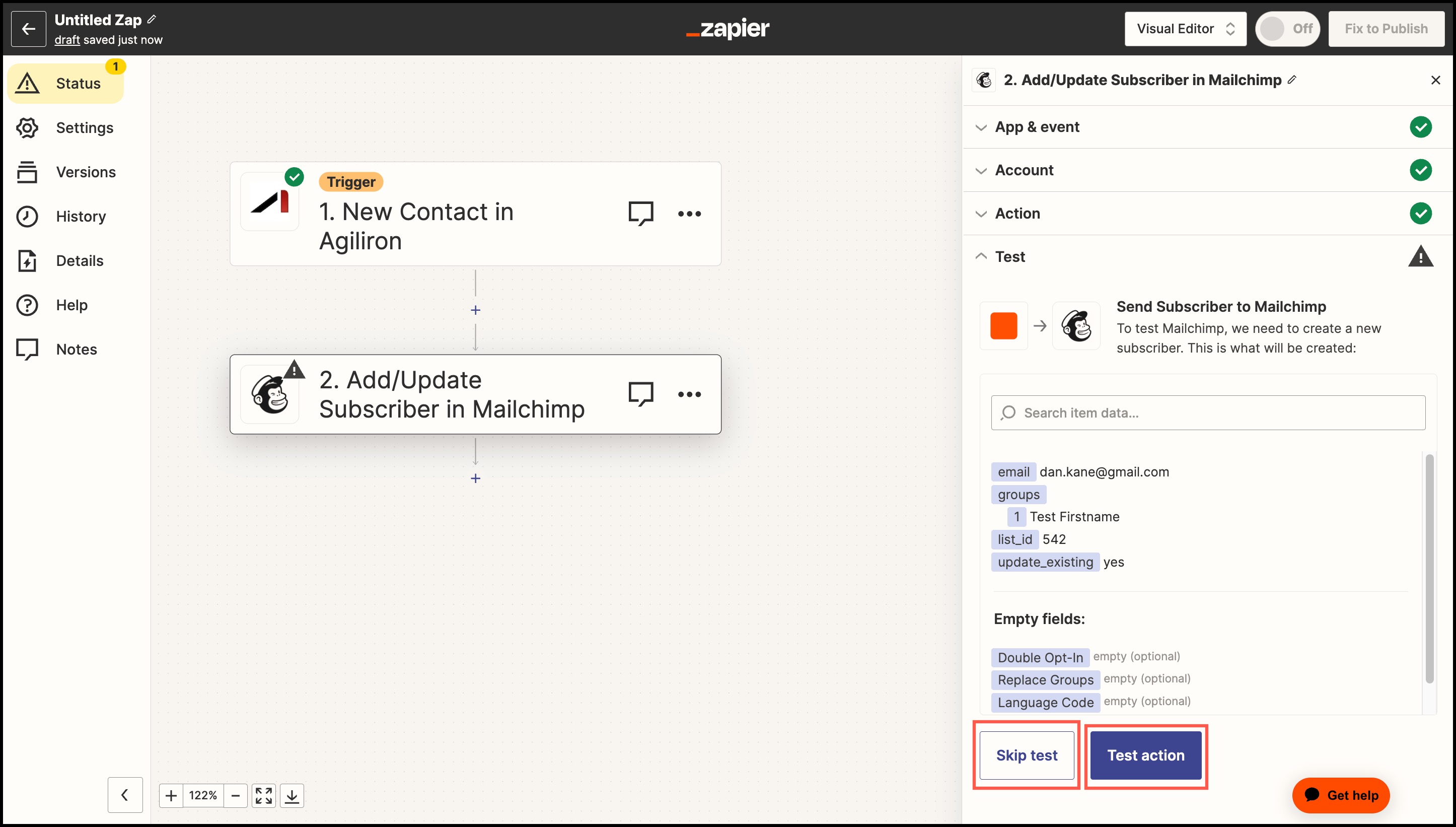Open Versions in the left sidebar

(x=86, y=172)
